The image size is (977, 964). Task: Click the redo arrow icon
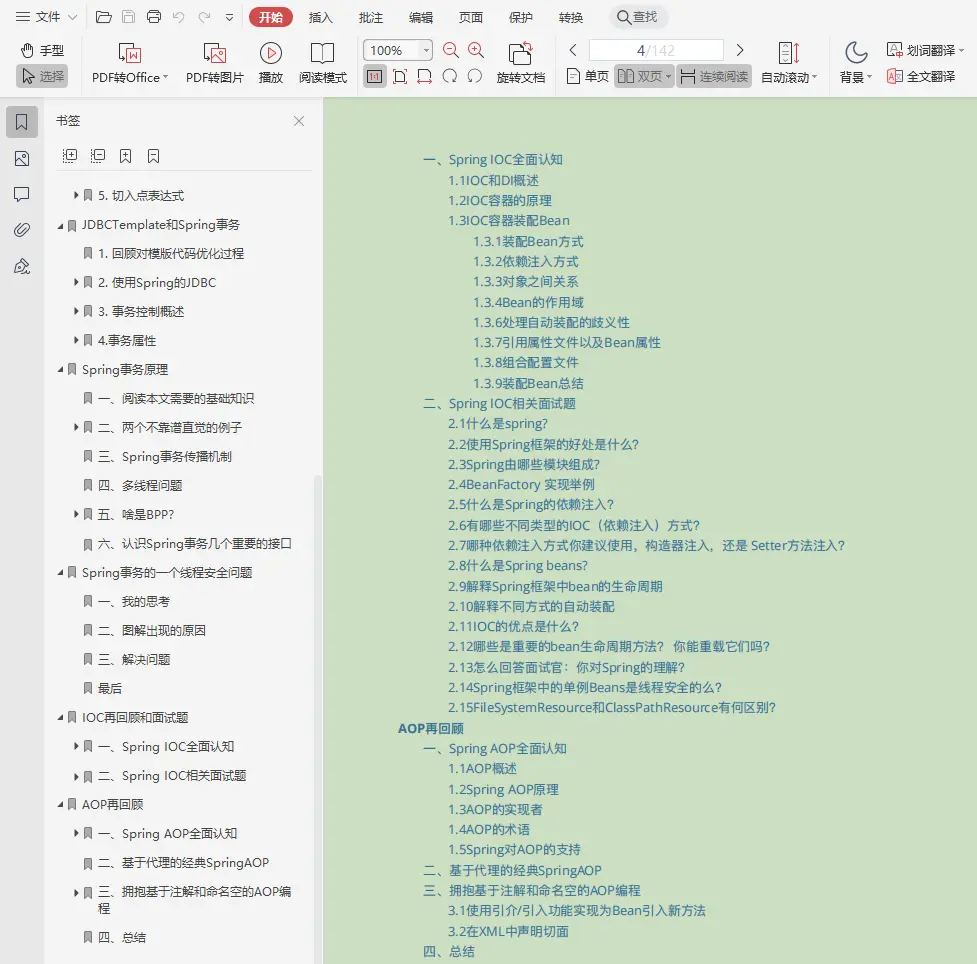(x=204, y=17)
